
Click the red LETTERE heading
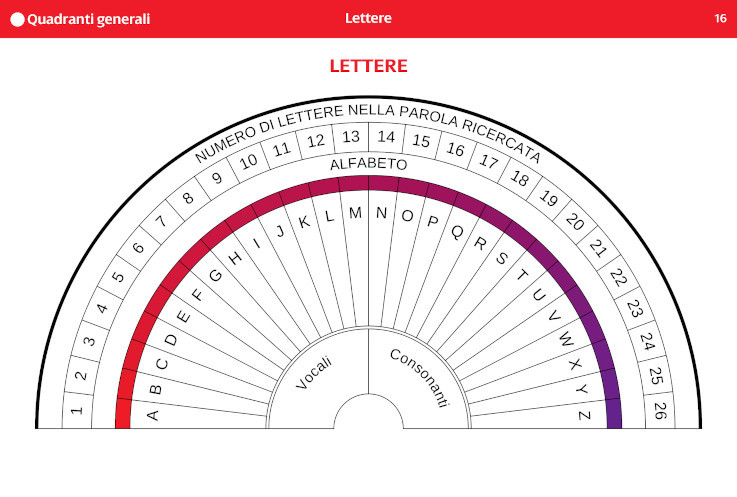point(368,66)
